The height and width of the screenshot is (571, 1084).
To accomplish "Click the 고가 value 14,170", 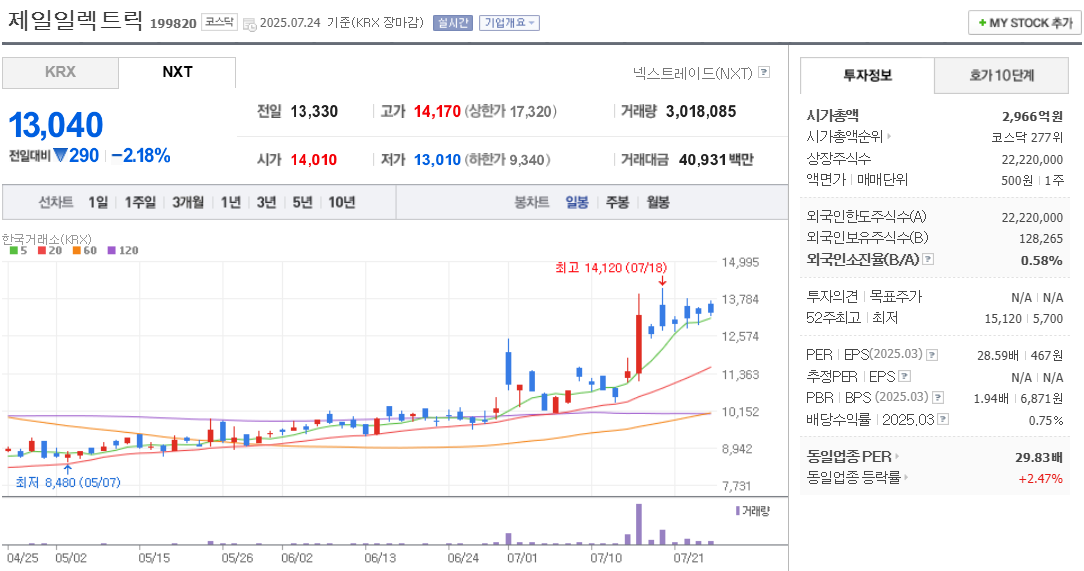I will click(x=437, y=111).
